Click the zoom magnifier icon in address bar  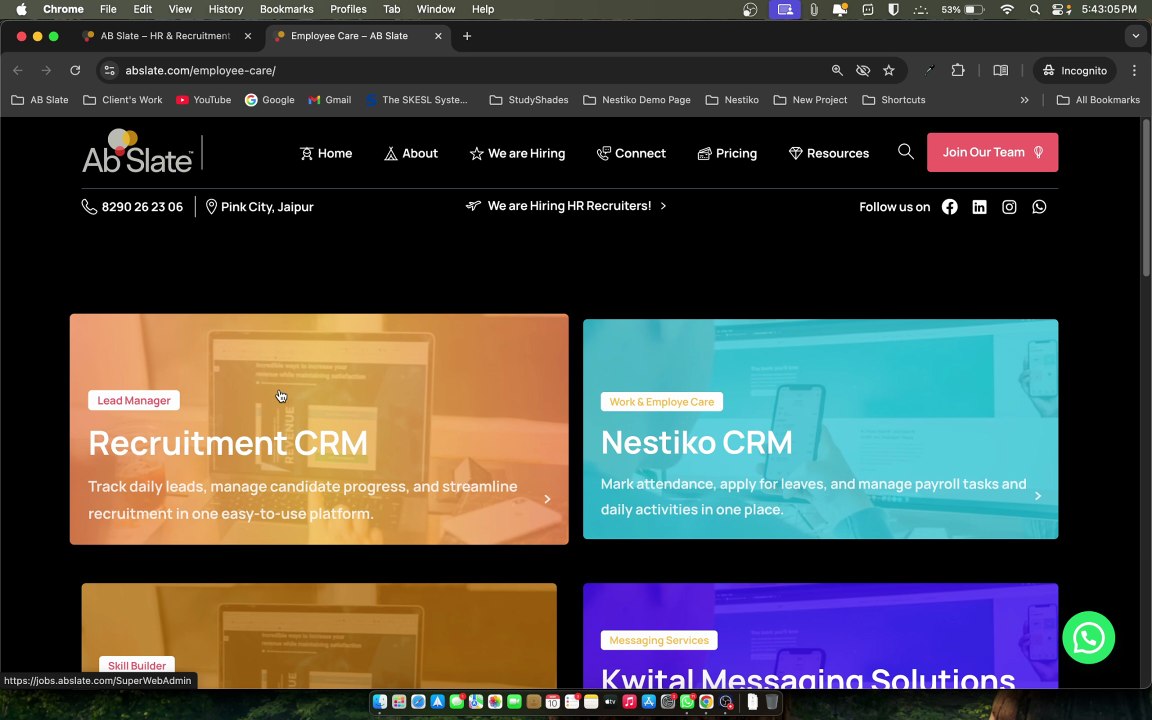[837, 71]
